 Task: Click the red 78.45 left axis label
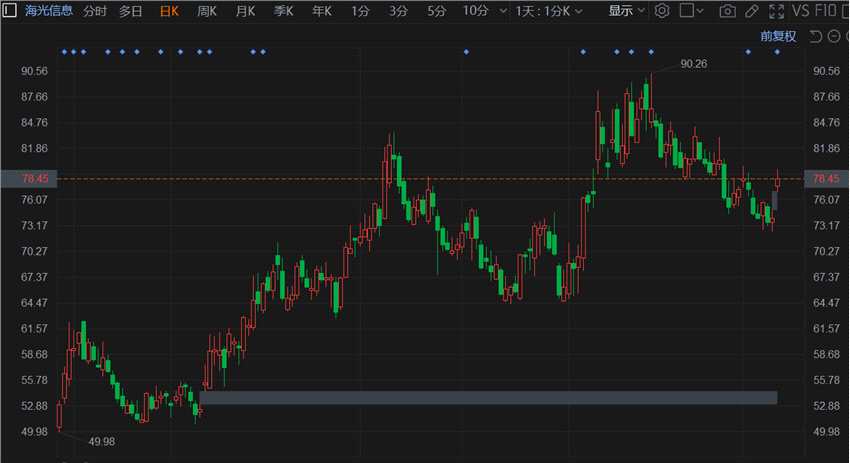coord(35,178)
